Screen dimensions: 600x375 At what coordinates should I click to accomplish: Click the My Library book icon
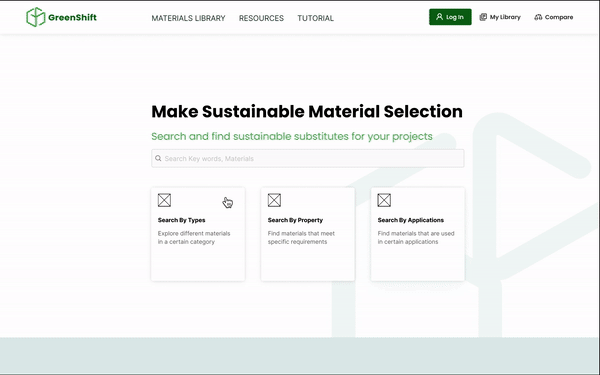(x=483, y=17)
